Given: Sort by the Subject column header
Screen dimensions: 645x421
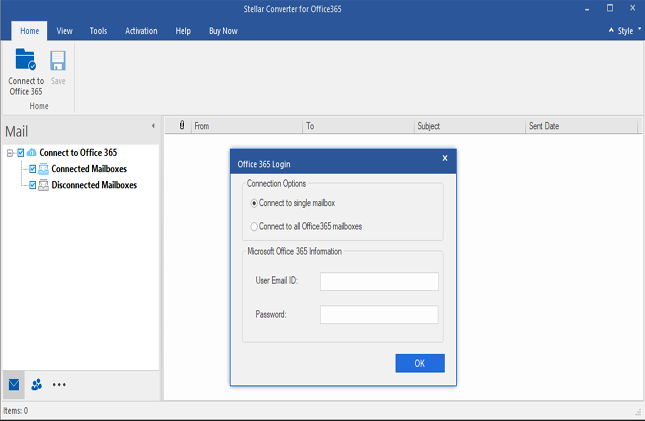Looking at the screenshot, I should 470,126.
